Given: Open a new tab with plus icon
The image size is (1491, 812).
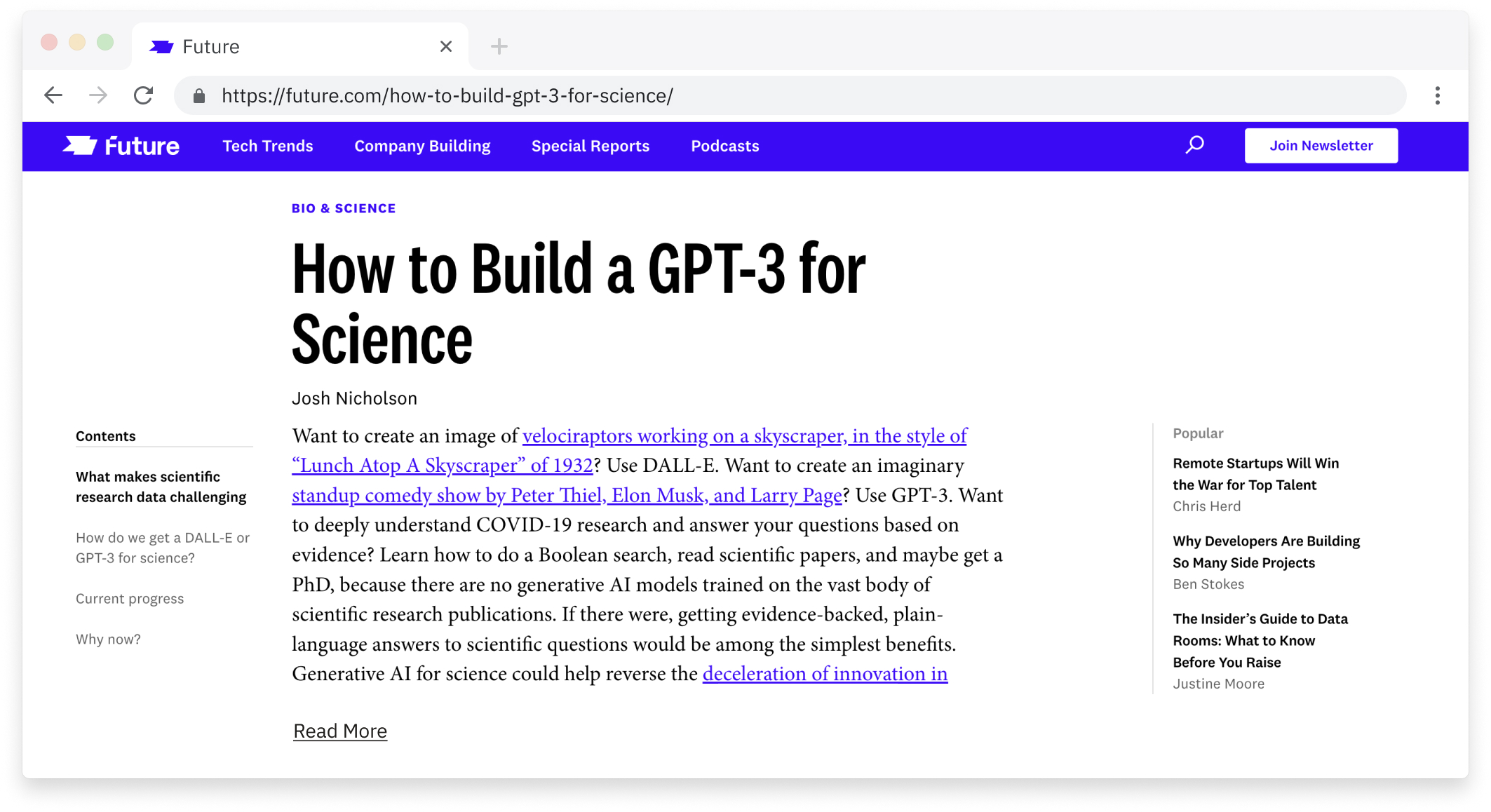Looking at the screenshot, I should pyautogui.click(x=499, y=46).
